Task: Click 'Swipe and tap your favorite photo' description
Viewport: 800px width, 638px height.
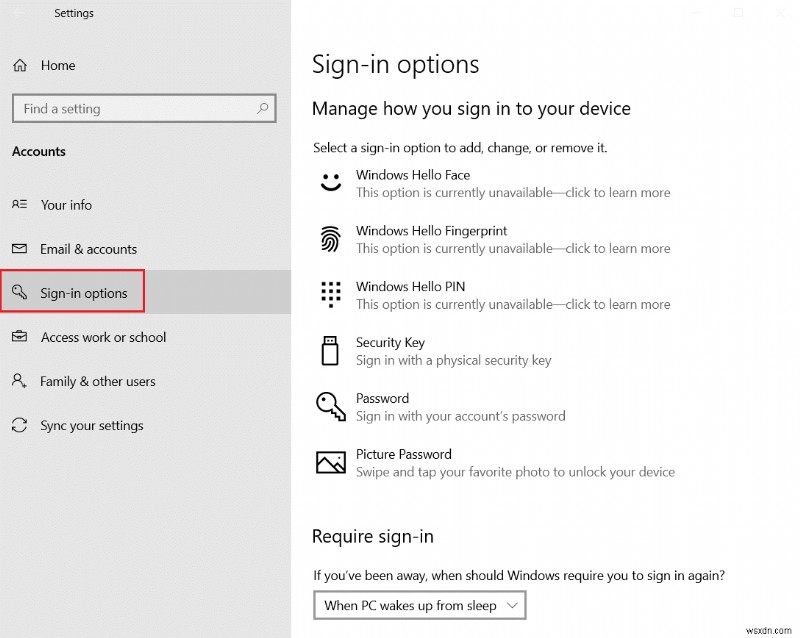Action: click(x=515, y=472)
